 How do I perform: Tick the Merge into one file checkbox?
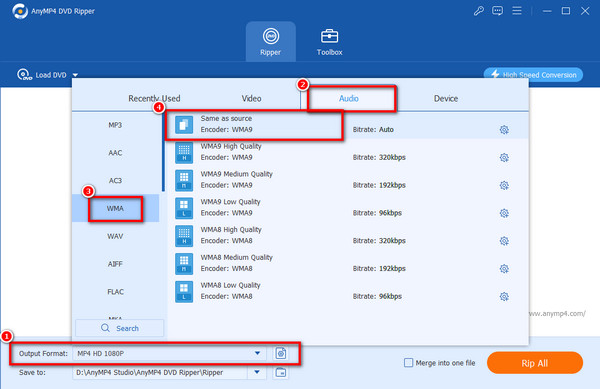(x=408, y=363)
